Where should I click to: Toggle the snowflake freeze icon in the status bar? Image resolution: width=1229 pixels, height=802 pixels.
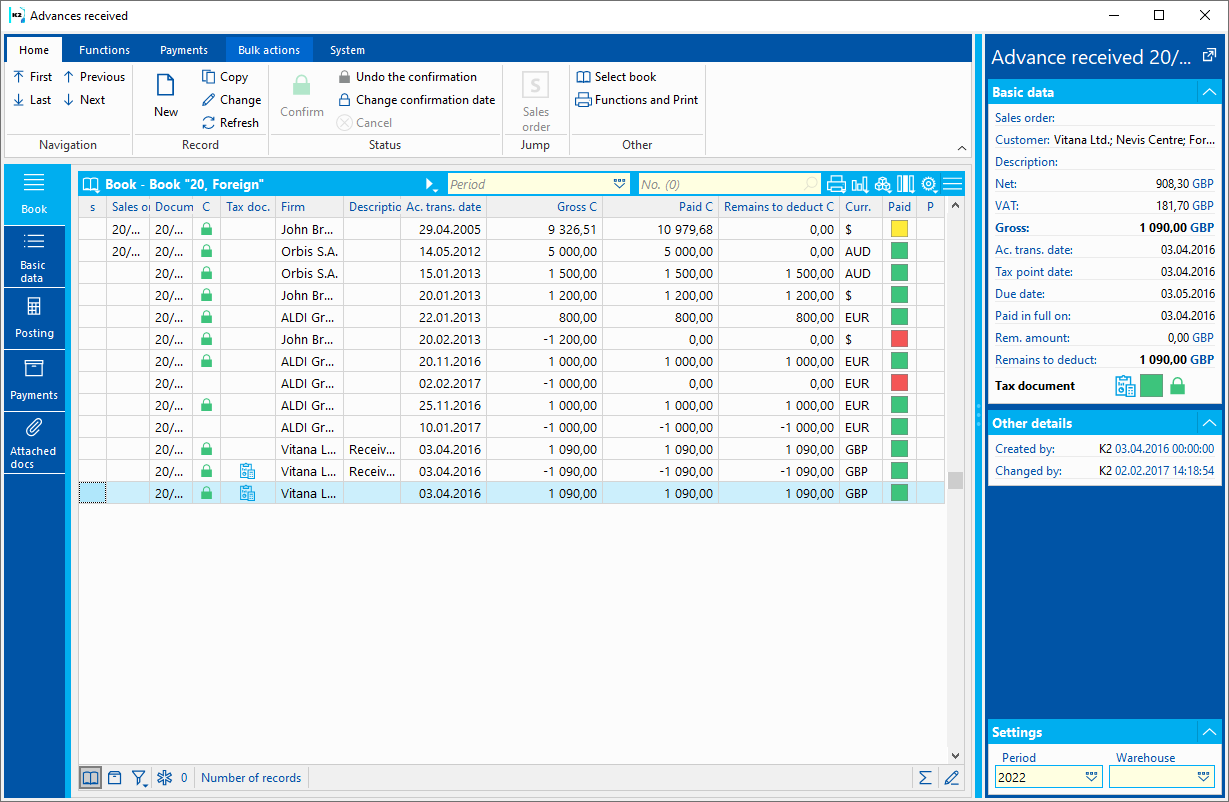click(x=165, y=778)
